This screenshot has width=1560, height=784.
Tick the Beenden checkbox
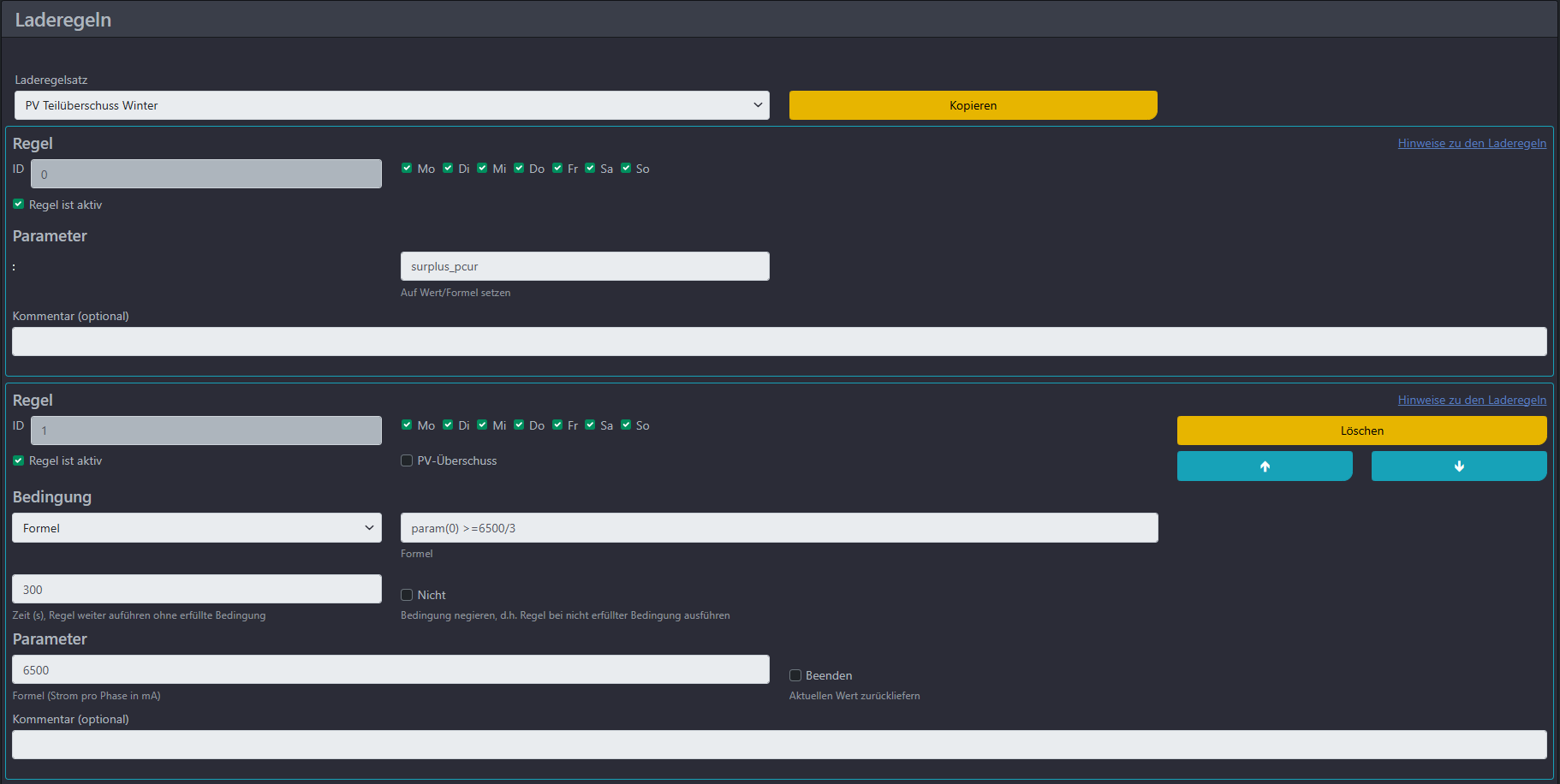click(x=795, y=675)
